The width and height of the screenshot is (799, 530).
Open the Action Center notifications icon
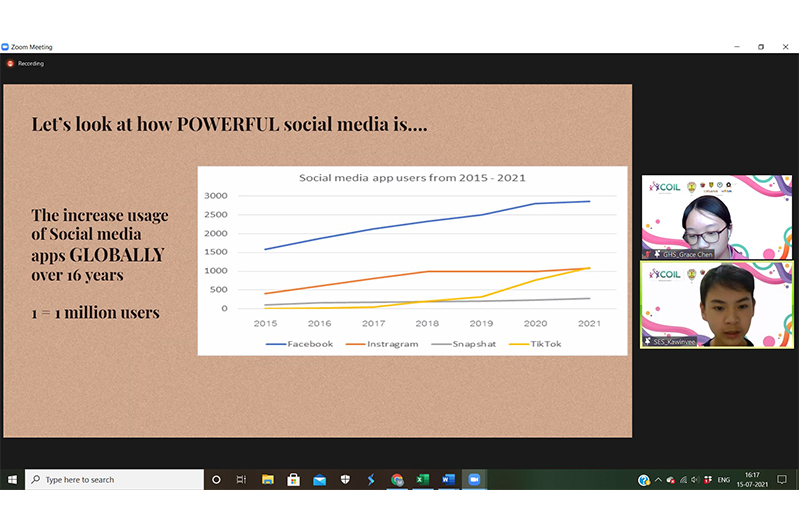point(782,480)
